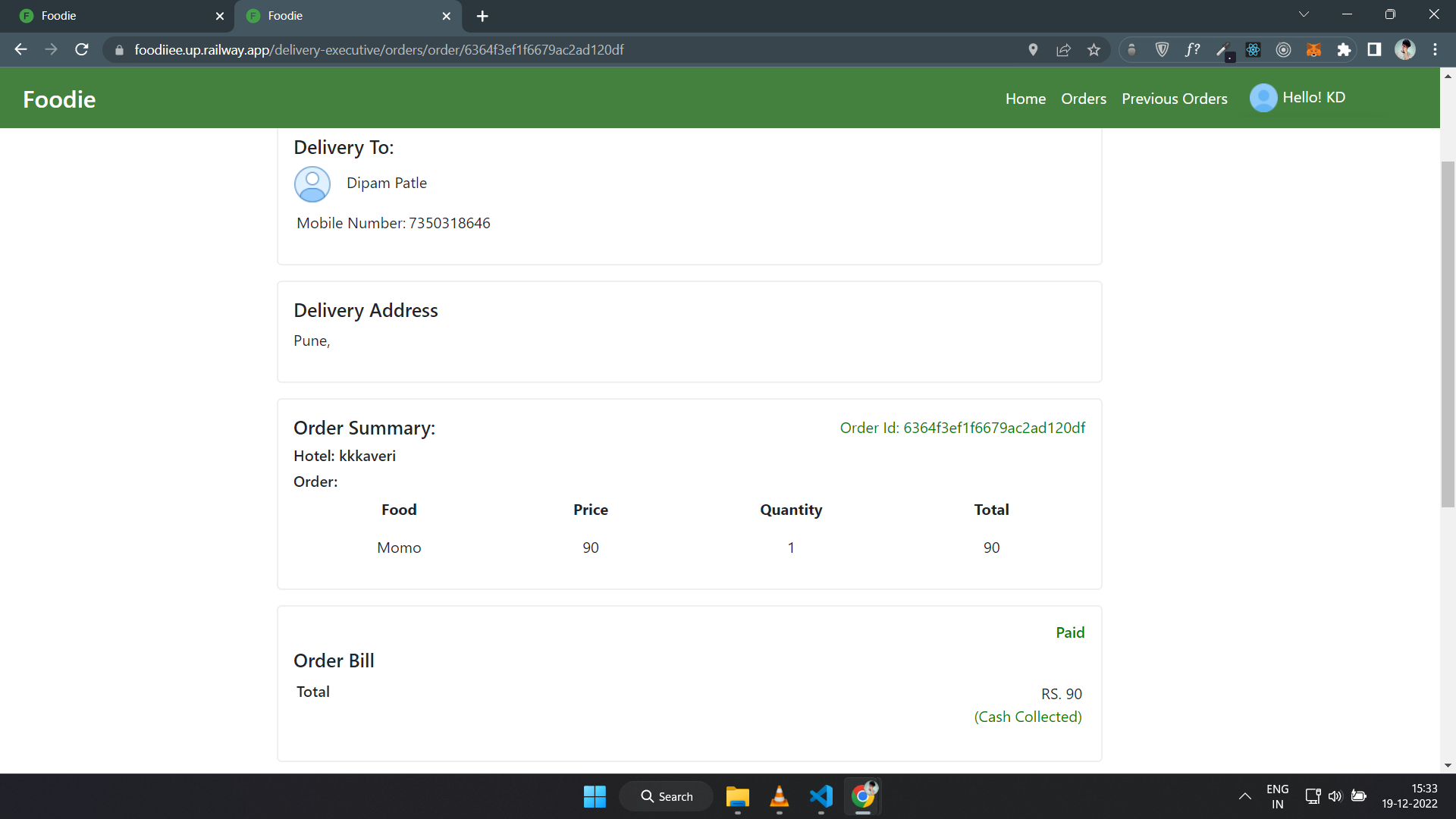Open React Developer Tools extension

click(1253, 49)
